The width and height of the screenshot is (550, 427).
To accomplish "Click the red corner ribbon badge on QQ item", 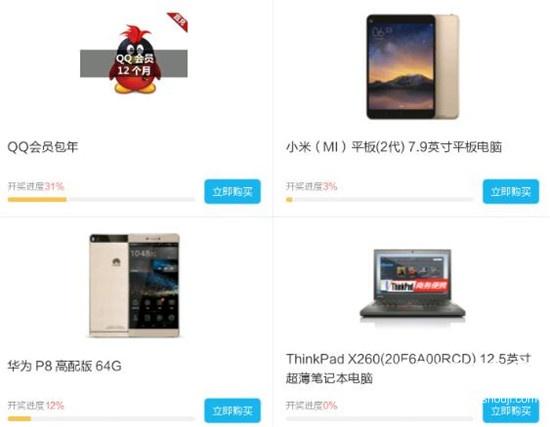I will 178,22.
